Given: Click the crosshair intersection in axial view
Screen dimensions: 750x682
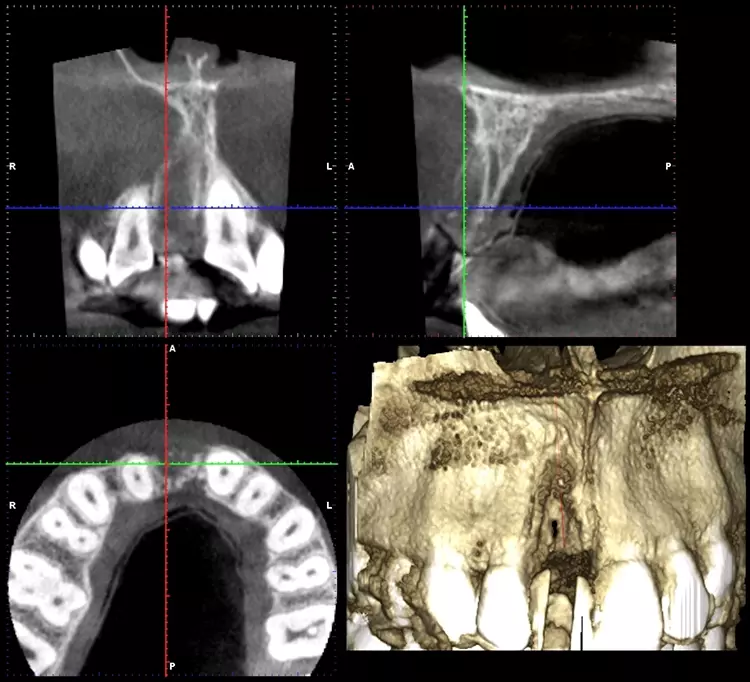Looking at the screenshot, I should point(166,464).
